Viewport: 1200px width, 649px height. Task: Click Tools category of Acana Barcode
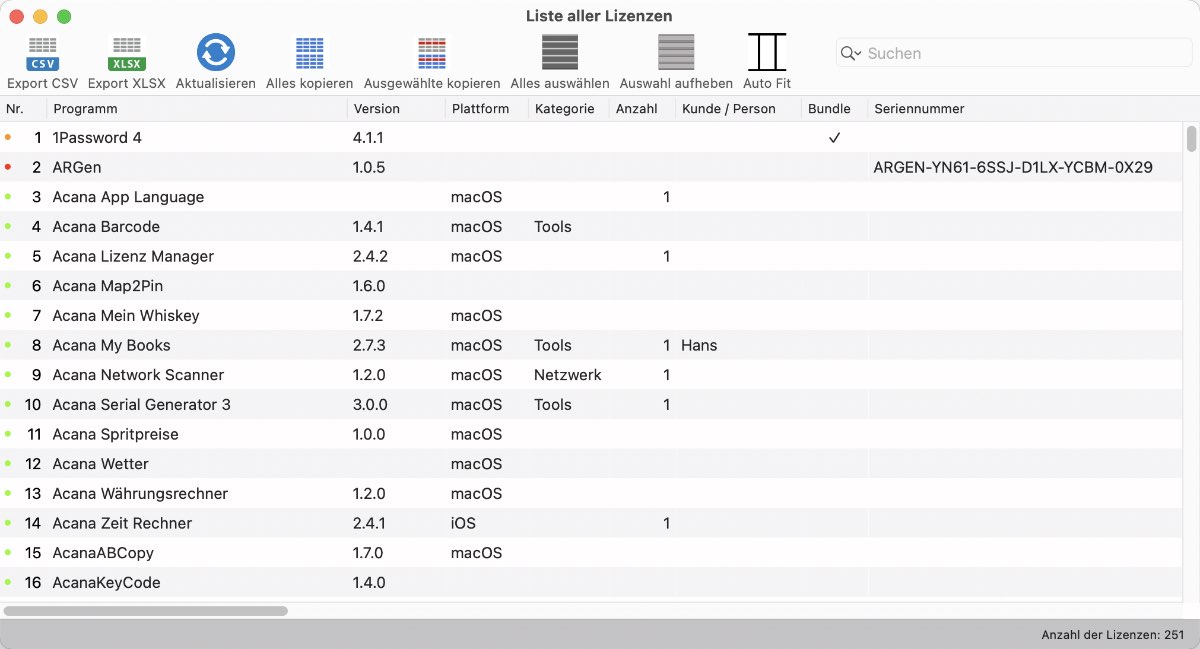[x=553, y=227]
